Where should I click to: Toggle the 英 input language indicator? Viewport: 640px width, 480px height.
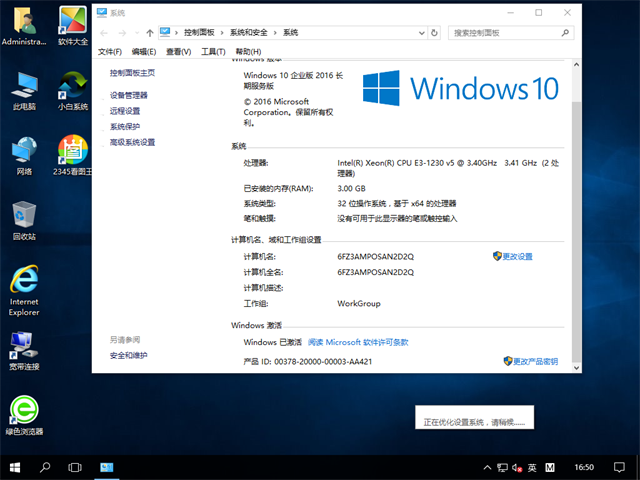[x=532, y=467]
